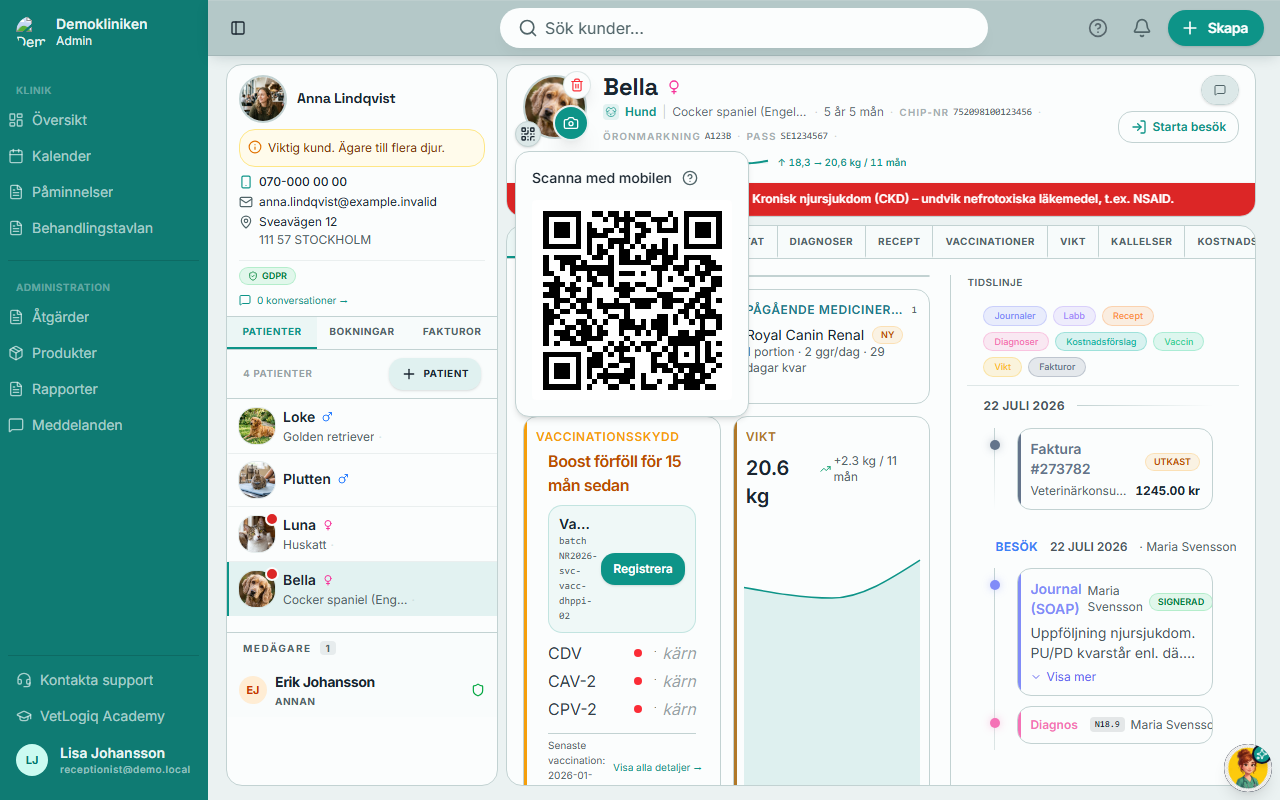Toggle the Fakturor timeline filter chip
1280x800 pixels.
coord(1056,368)
